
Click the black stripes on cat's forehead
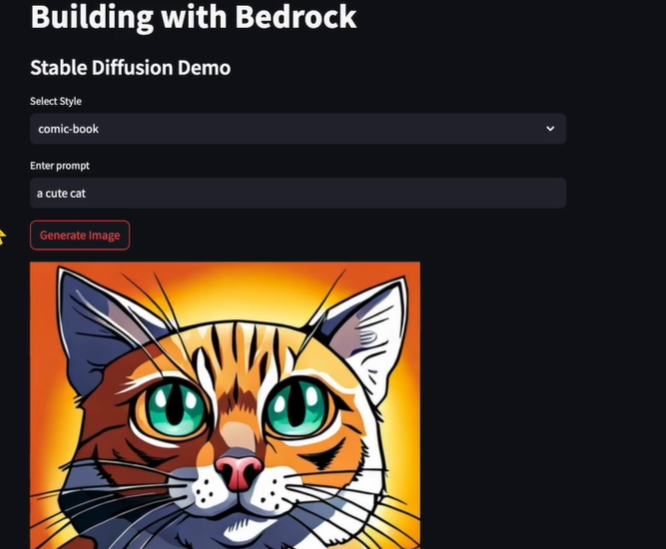point(242,346)
